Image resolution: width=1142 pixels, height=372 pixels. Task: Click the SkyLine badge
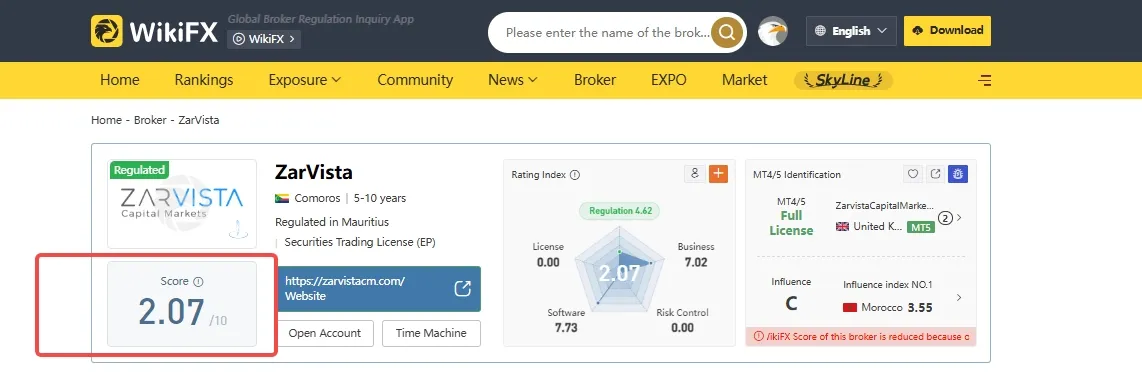(843, 80)
